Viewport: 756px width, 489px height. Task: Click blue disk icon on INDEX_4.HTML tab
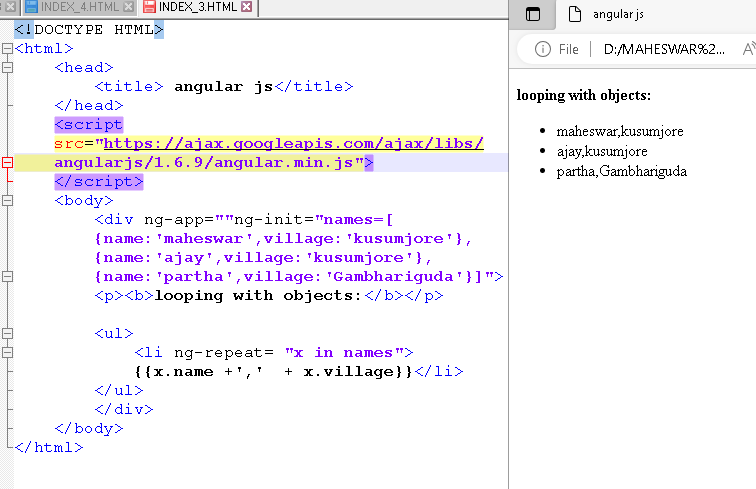[x=32, y=7]
